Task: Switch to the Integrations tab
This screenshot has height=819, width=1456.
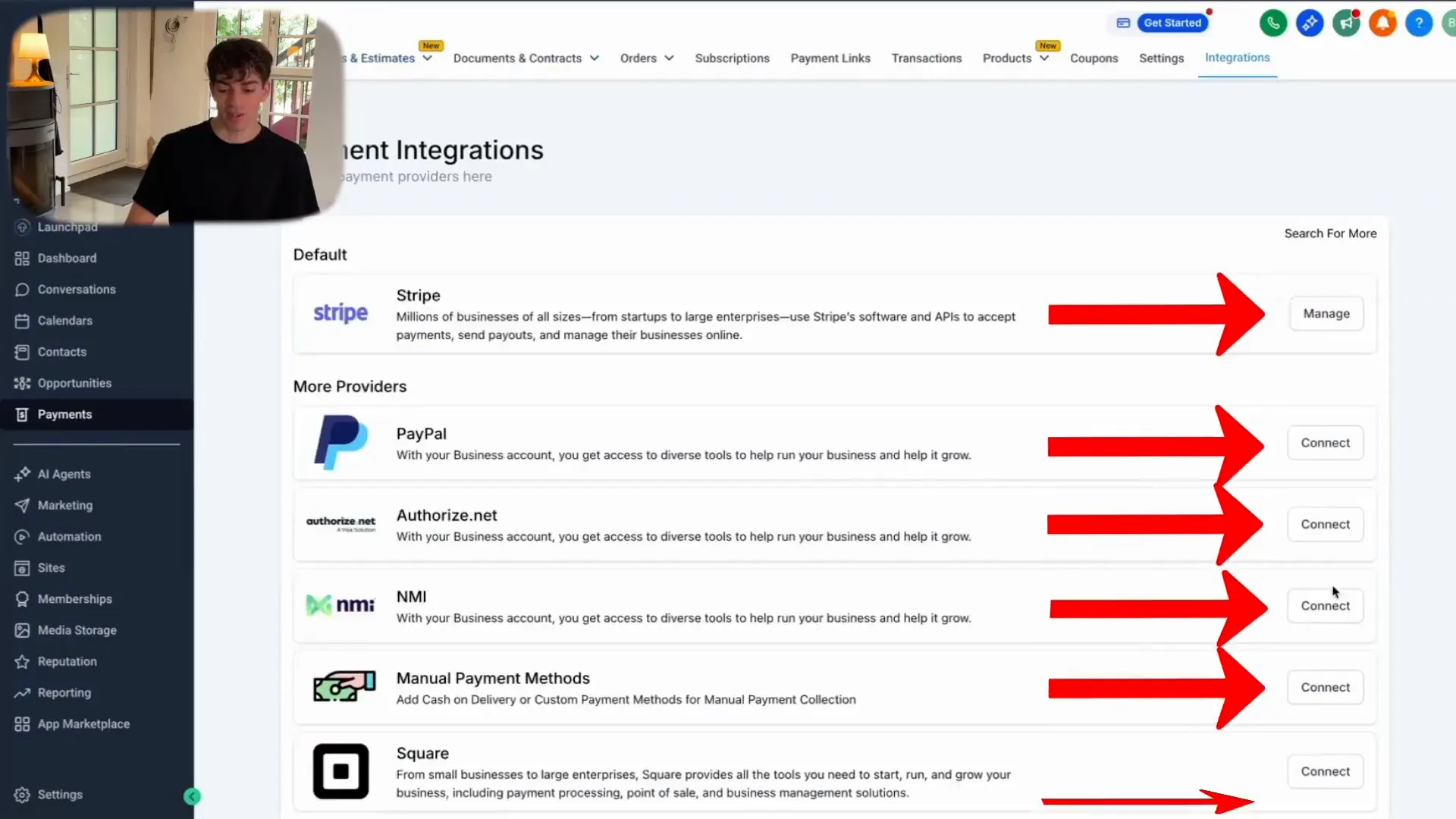Action: pyautogui.click(x=1237, y=57)
